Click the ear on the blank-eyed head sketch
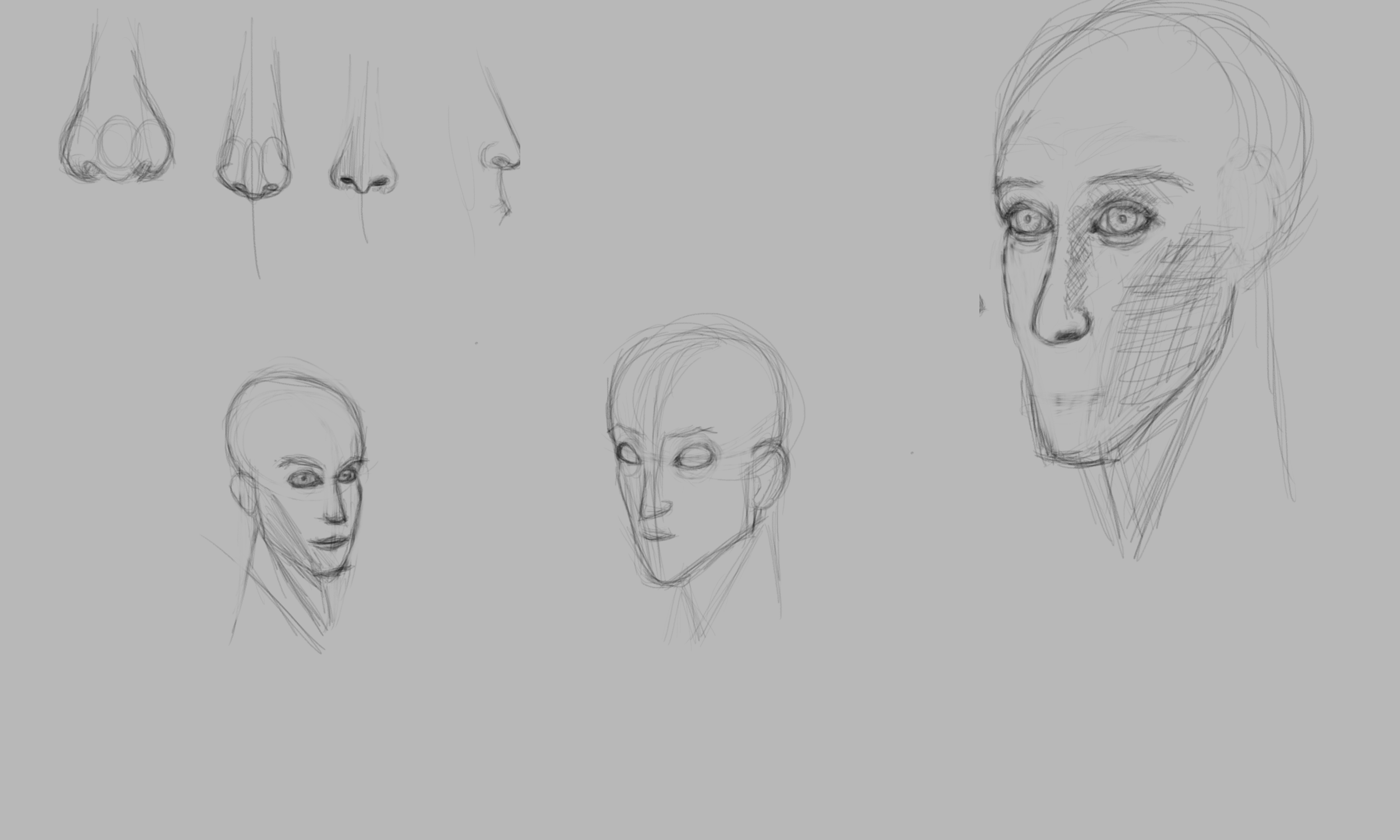This screenshot has width=1400, height=840. click(x=769, y=474)
